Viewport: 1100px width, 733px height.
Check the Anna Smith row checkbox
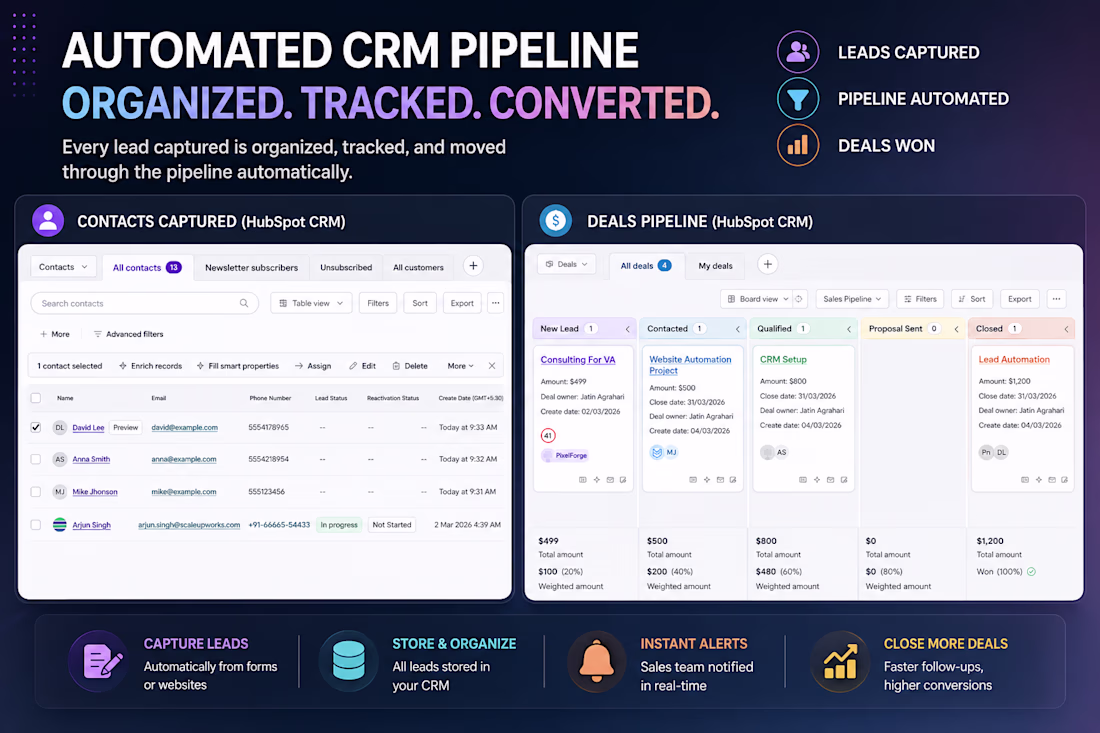pos(36,459)
